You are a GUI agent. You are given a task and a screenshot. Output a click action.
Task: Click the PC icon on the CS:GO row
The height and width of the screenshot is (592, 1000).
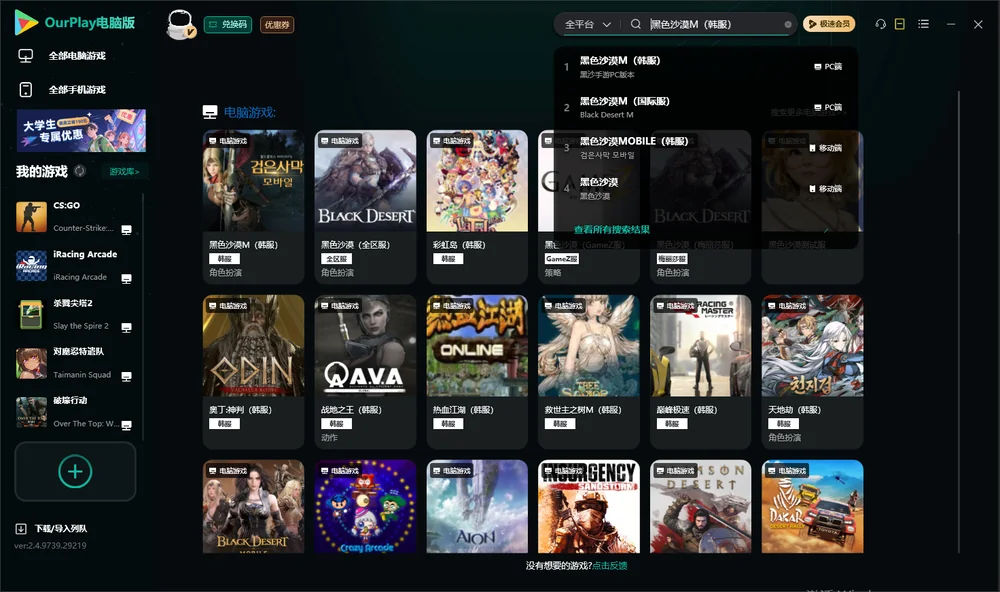pos(126,230)
